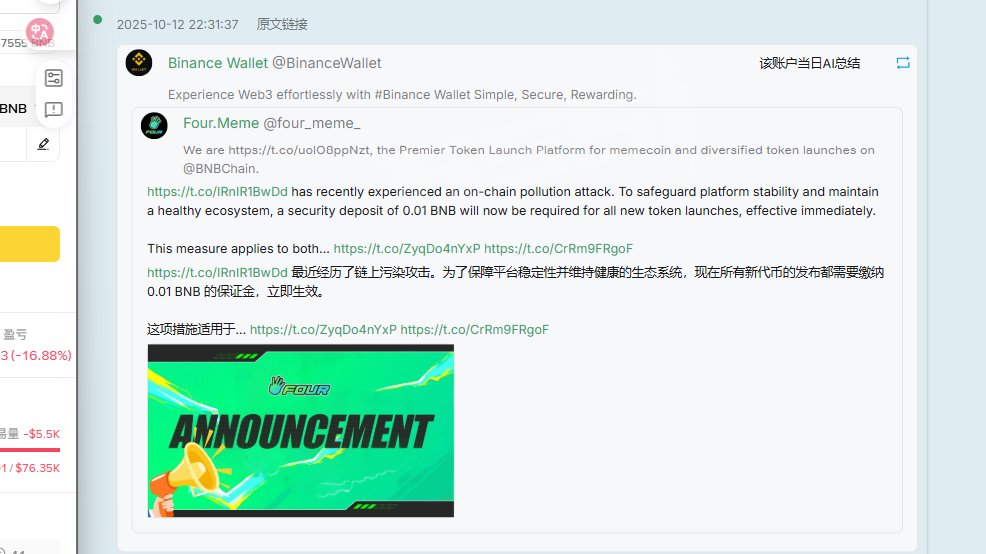Click the retweet icon beside AI summary
This screenshot has width=986, height=554.
tap(903, 63)
